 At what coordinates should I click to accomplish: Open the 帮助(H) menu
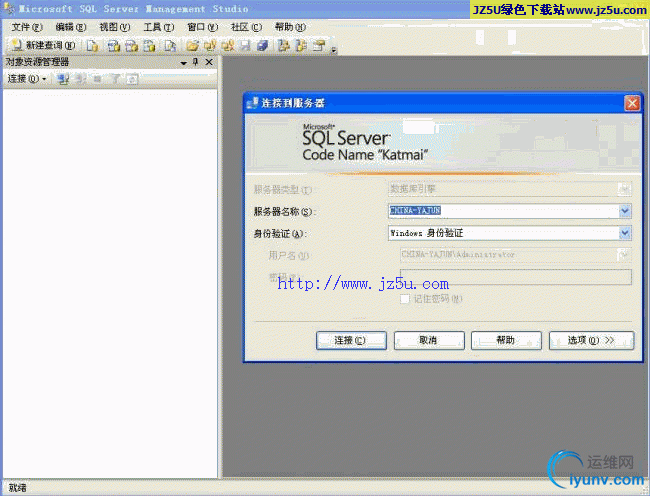pyautogui.click(x=290, y=27)
